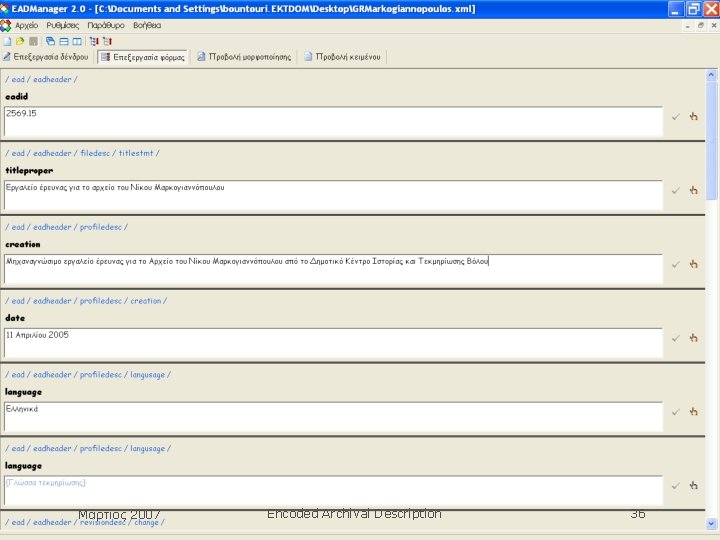This screenshot has width=720, height=540.
Task: Open the Αρχείο menu
Action: coord(27,26)
